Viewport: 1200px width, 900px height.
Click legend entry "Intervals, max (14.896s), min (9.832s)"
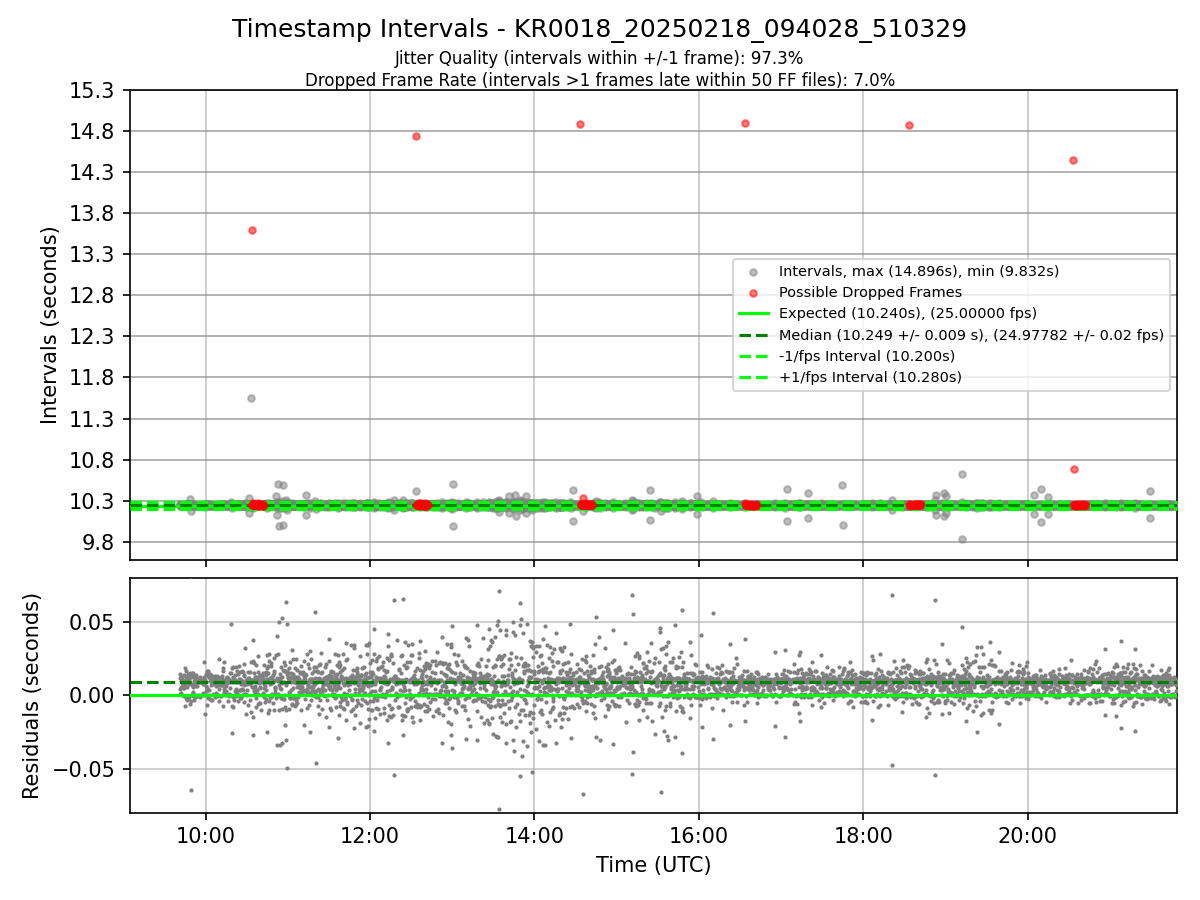click(918, 271)
